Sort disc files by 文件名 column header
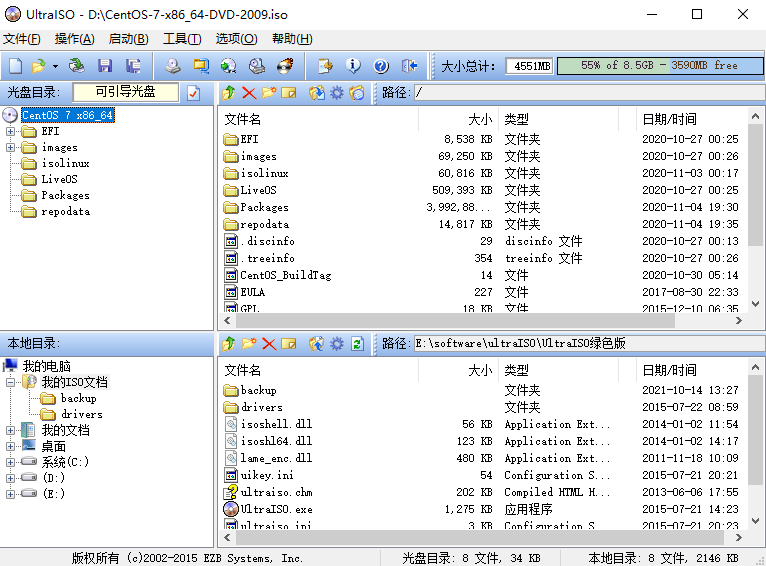766x566 pixels. 320,119
